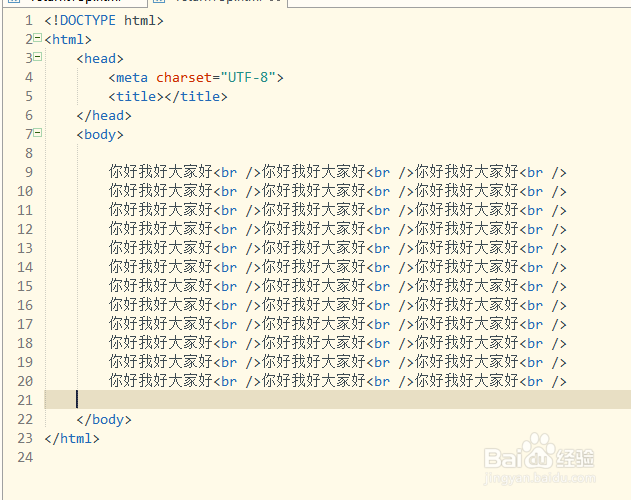Place the cursor between the title tags

tap(164, 97)
